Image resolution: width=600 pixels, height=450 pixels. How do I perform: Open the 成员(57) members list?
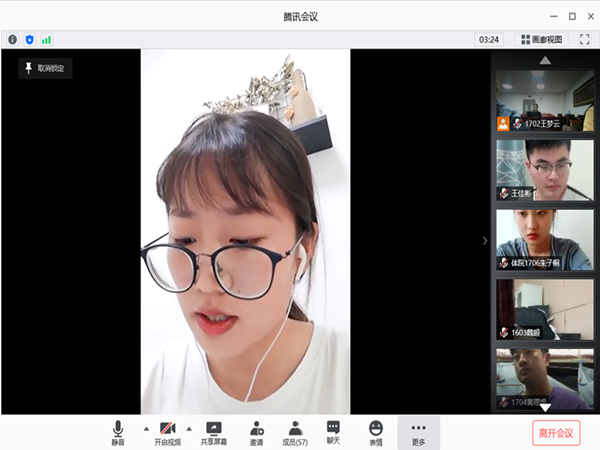[295, 428]
